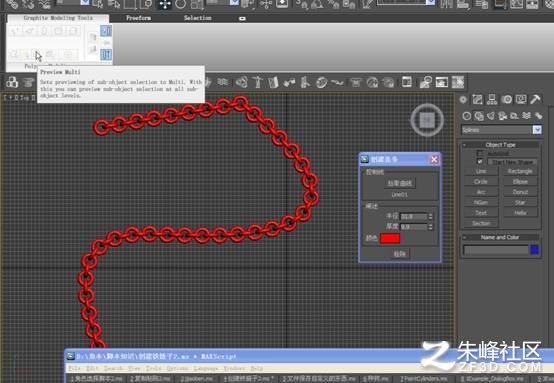Screen dimensions: 554x383
Task: Toggle Angle Snap in main toolbar
Action: pyautogui.click(x=318, y=4)
